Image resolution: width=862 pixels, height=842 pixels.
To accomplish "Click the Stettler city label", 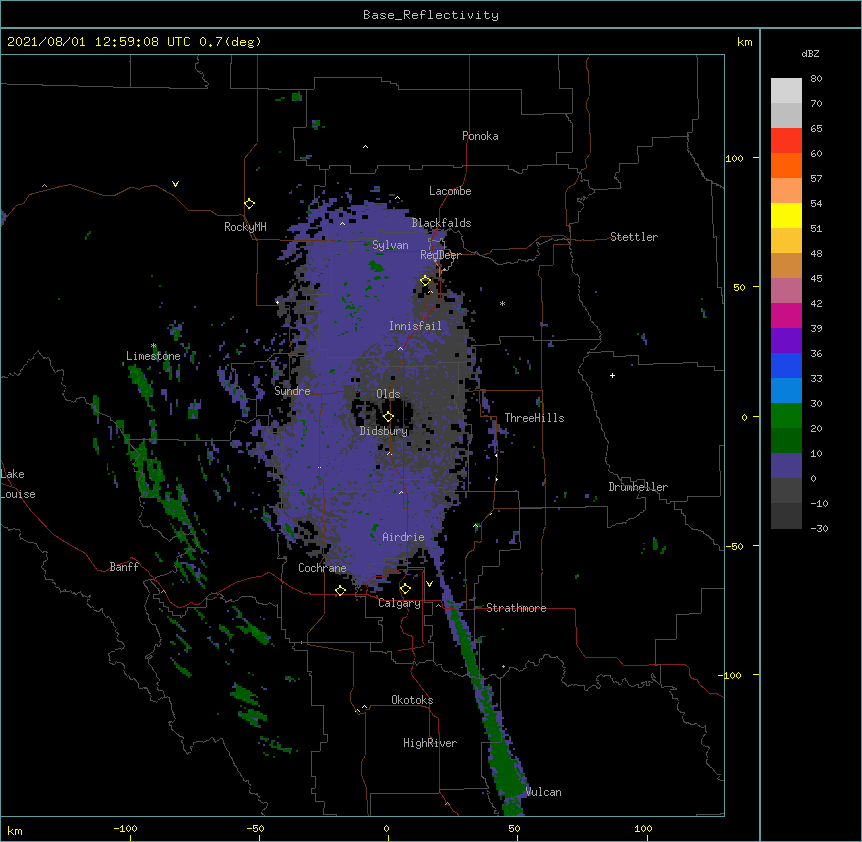I will pyautogui.click(x=634, y=237).
